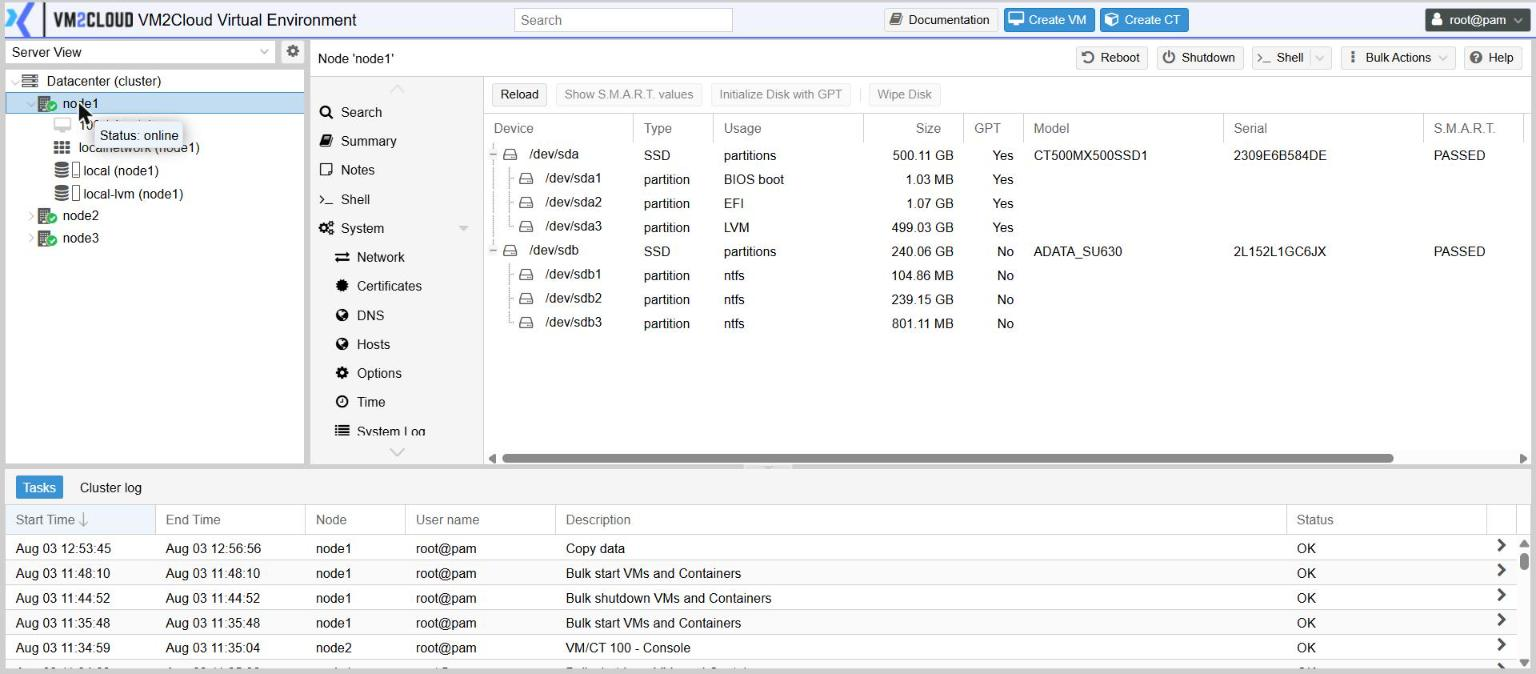The image size is (1536, 674).
Task: Select node3 server icon
Action: 47,238
